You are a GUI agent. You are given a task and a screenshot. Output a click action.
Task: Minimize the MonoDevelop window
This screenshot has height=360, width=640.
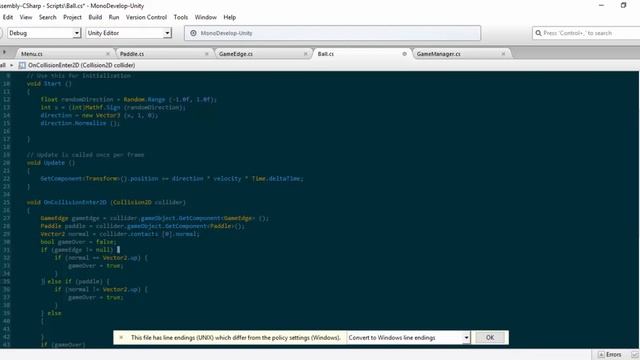click(601, 5)
